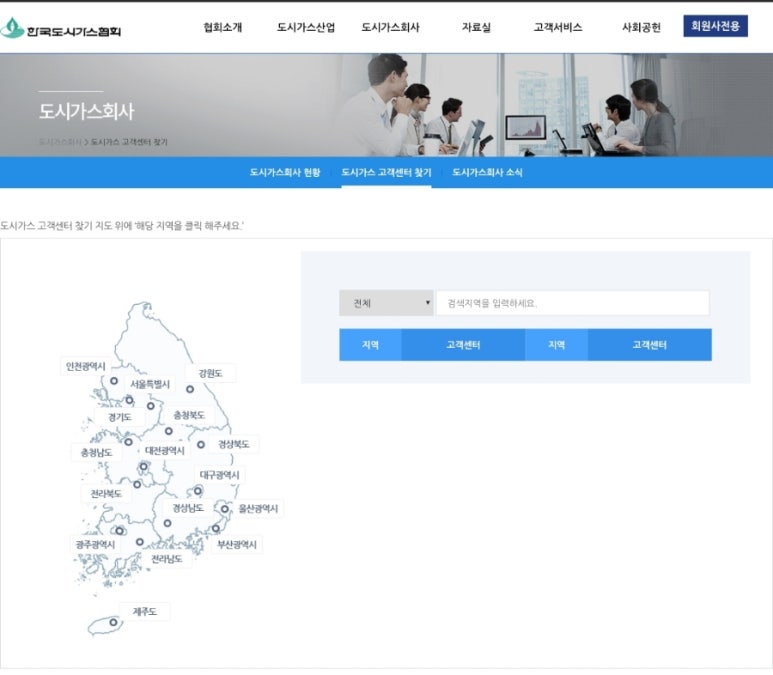Click the map marker dot for 전라남도
The width and height of the screenshot is (773, 675).
click(x=140, y=542)
